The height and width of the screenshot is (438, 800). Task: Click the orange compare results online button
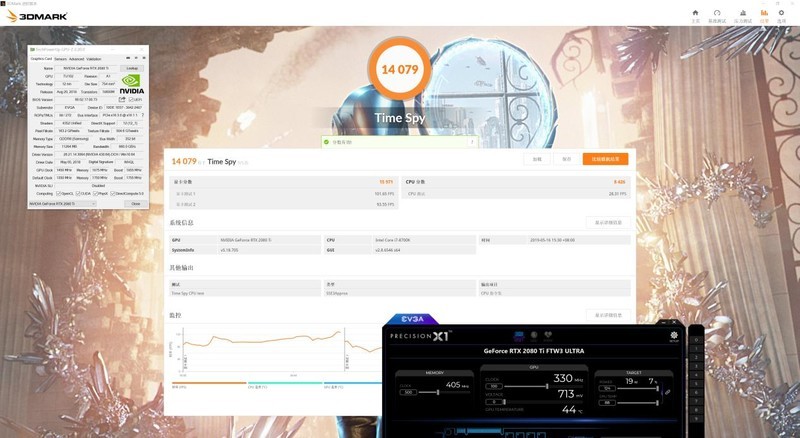[x=605, y=159]
